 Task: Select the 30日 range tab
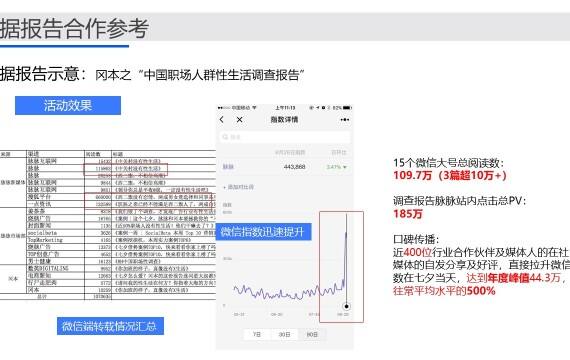(284, 334)
